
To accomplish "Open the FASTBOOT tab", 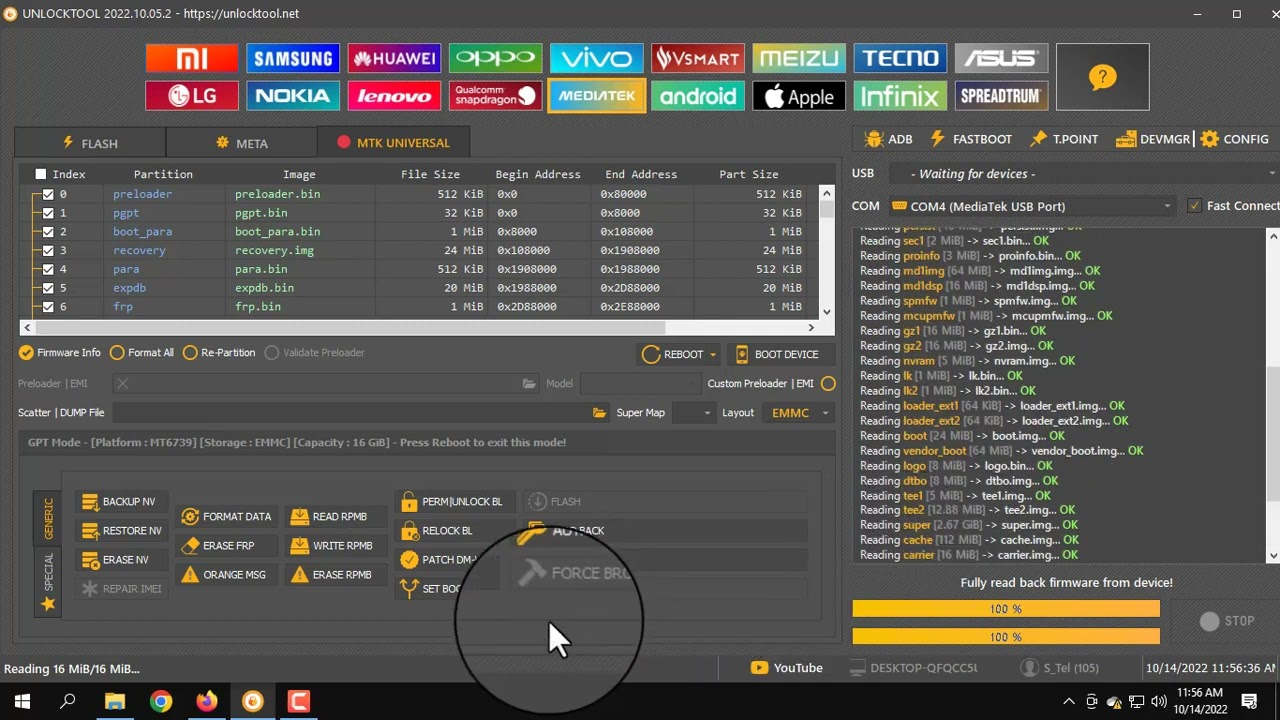I will click(x=970, y=139).
